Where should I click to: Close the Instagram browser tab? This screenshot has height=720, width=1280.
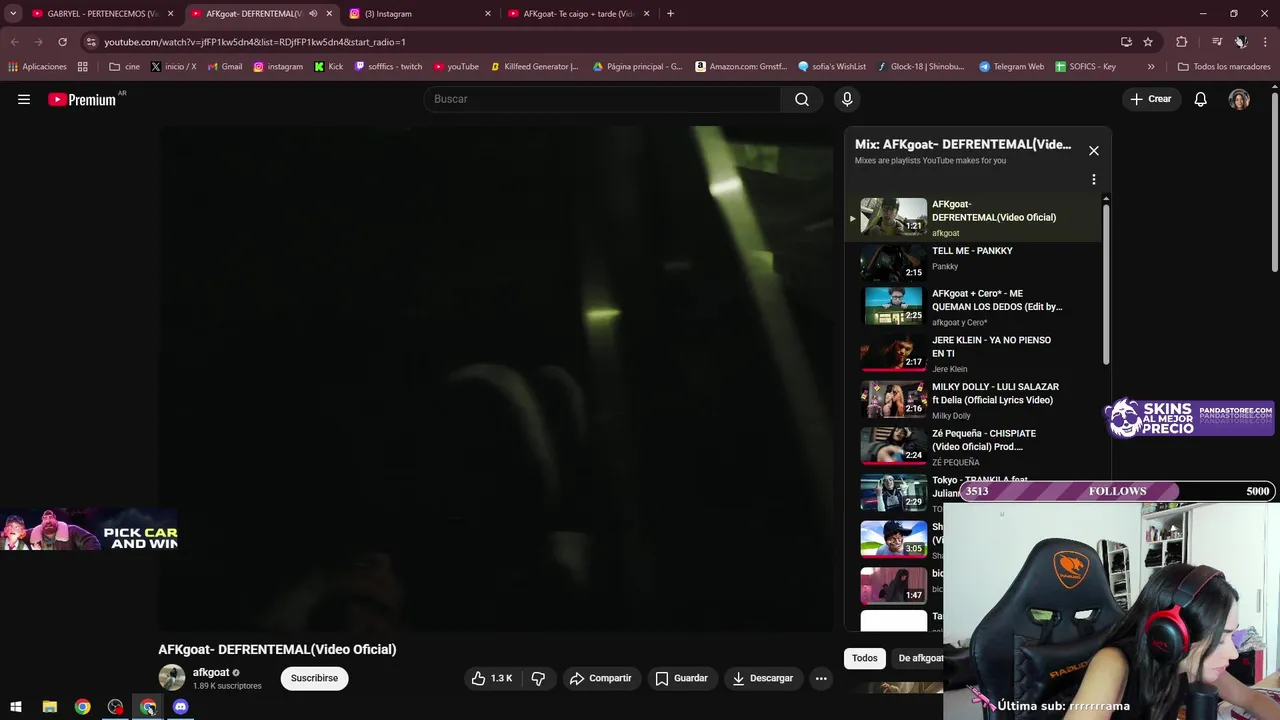[488, 13]
